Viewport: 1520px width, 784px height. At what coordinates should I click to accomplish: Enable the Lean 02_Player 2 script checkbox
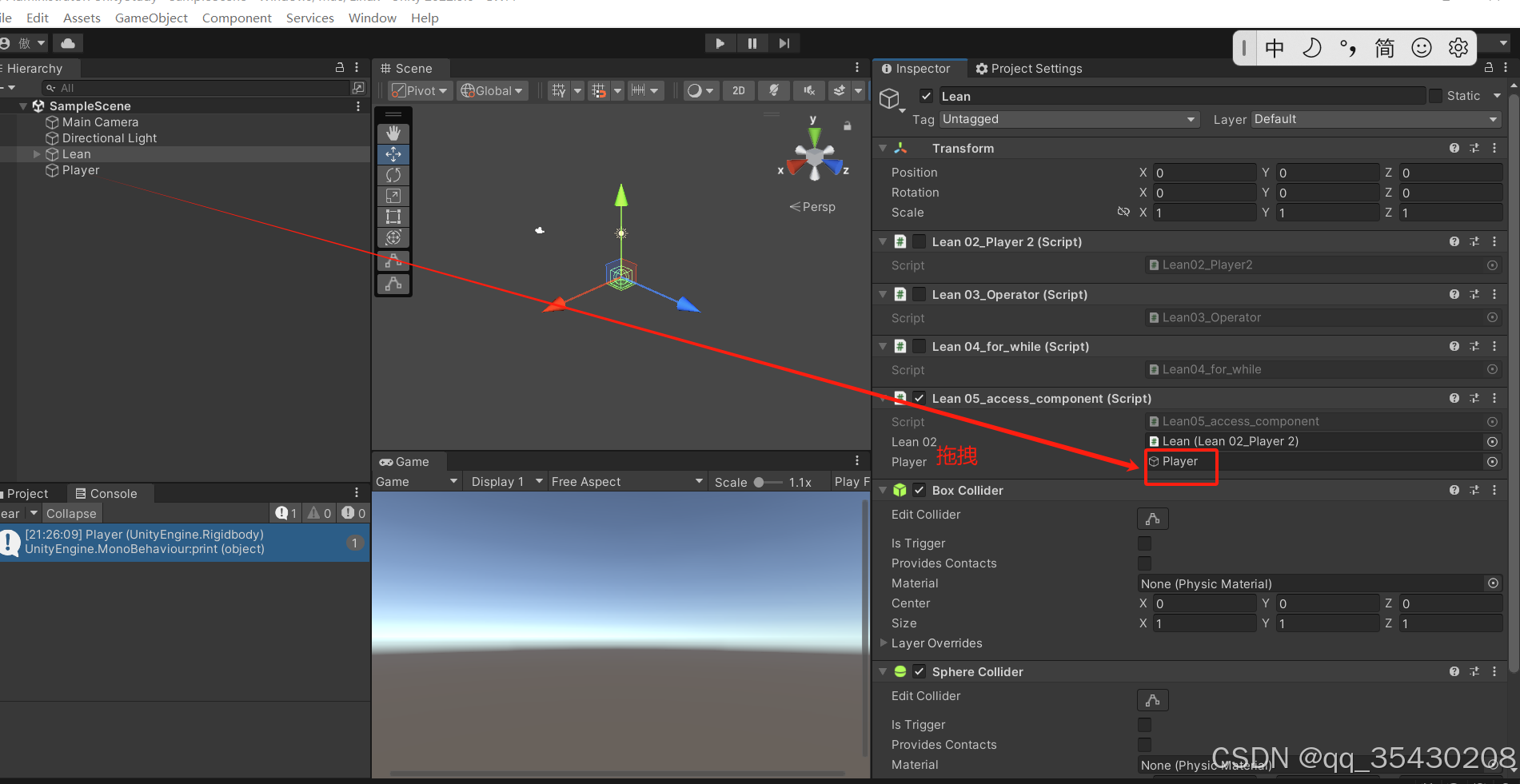(919, 241)
